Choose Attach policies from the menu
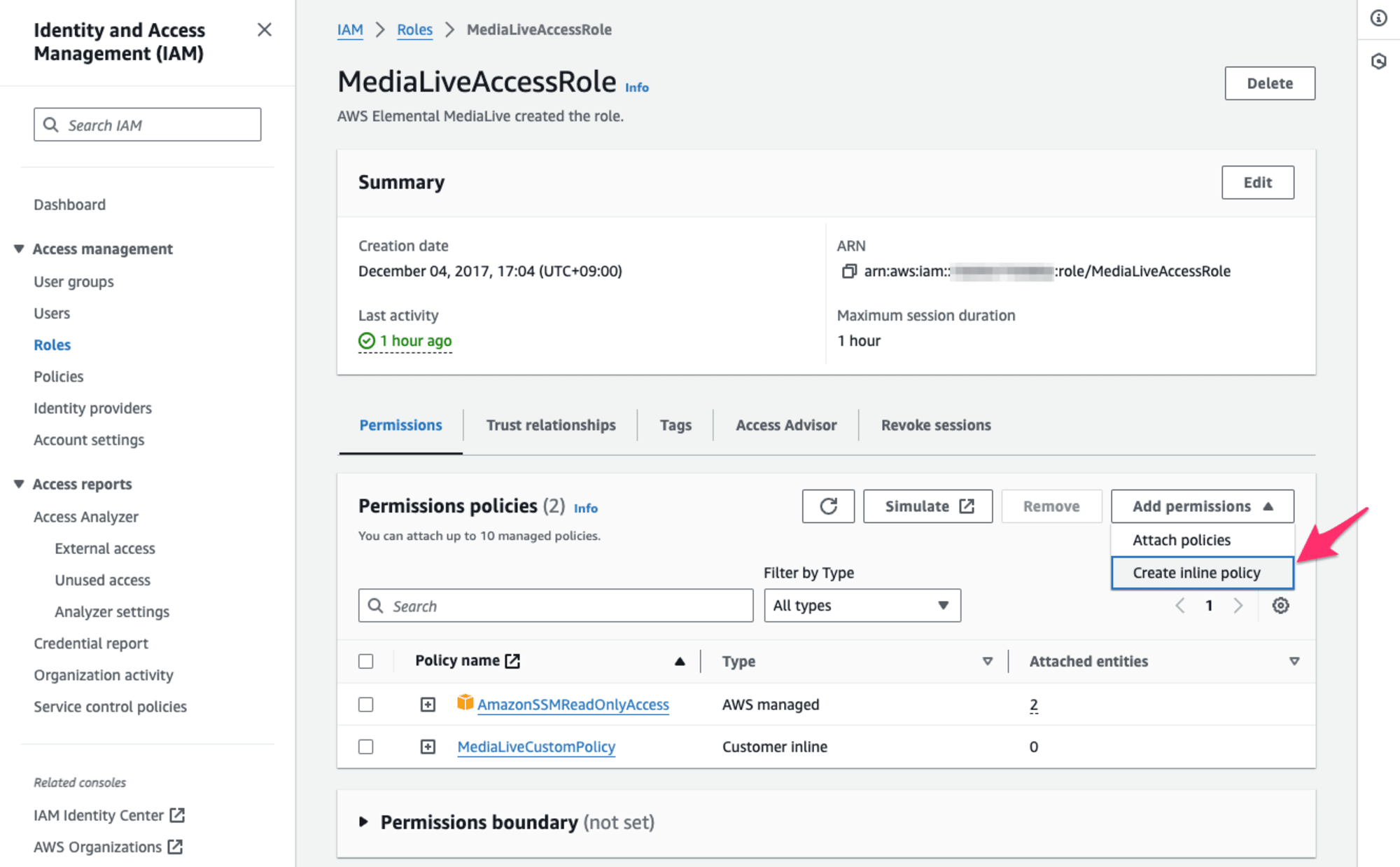The width and height of the screenshot is (1400, 867). 1202,540
